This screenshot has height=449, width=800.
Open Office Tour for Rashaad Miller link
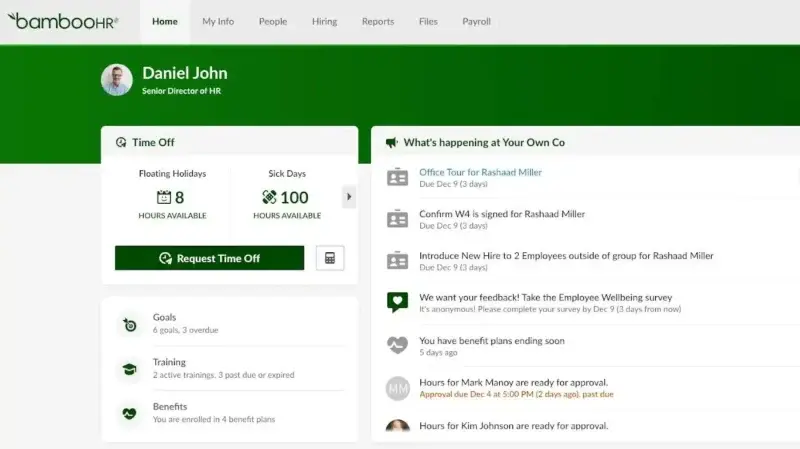(x=481, y=172)
